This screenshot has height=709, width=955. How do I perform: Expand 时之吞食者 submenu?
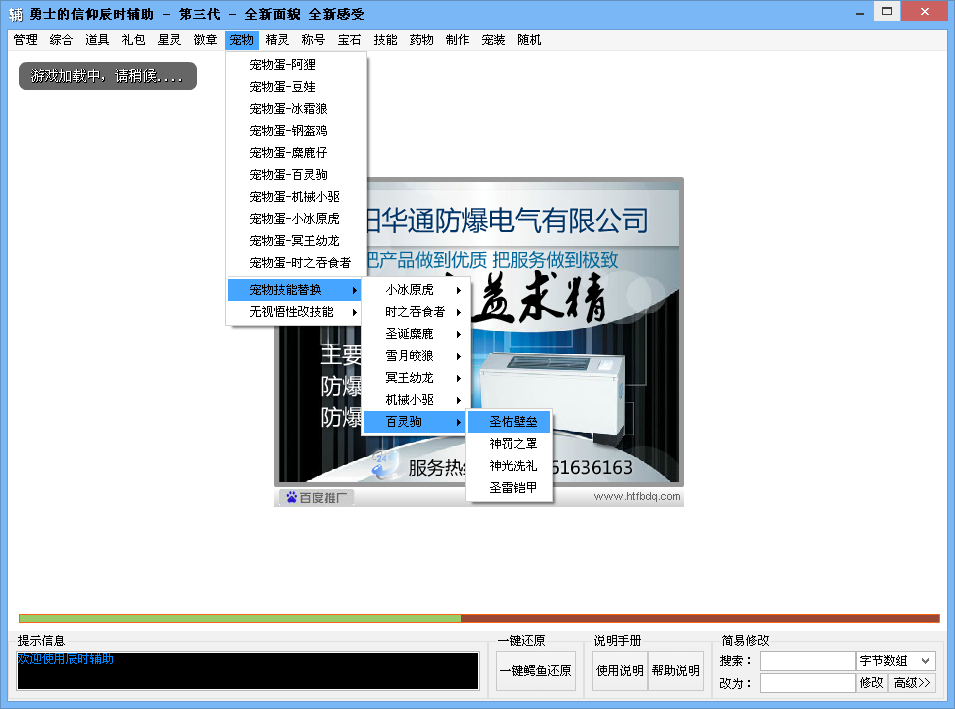click(x=416, y=312)
